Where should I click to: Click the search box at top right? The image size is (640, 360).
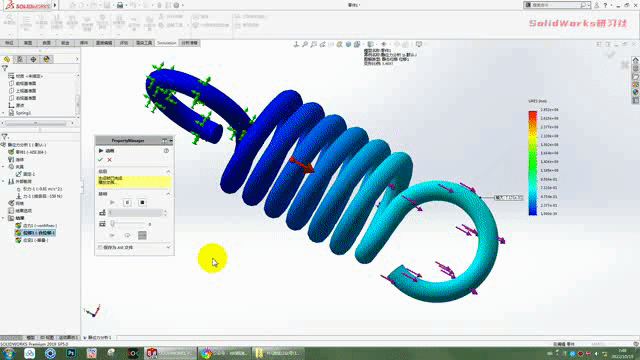[x=557, y=5]
